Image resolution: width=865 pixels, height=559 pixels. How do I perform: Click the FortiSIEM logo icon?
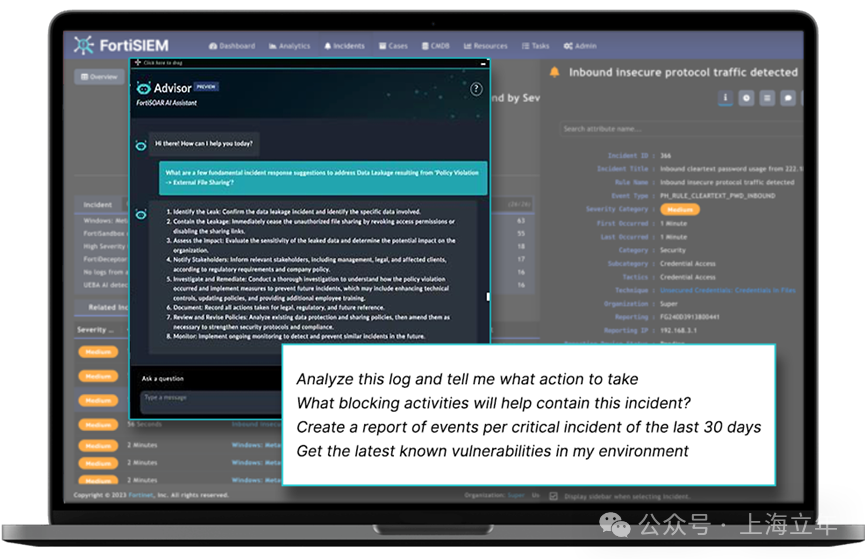click(83, 45)
